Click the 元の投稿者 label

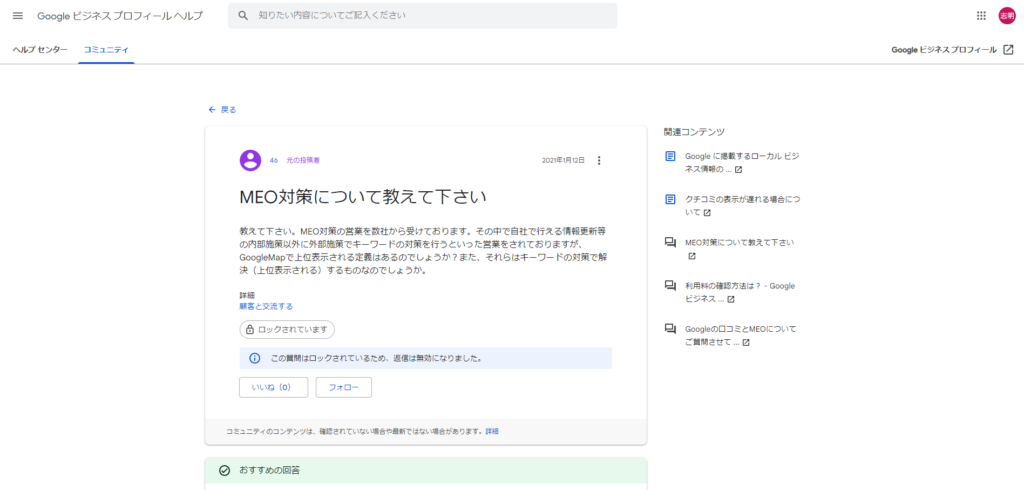click(x=303, y=160)
